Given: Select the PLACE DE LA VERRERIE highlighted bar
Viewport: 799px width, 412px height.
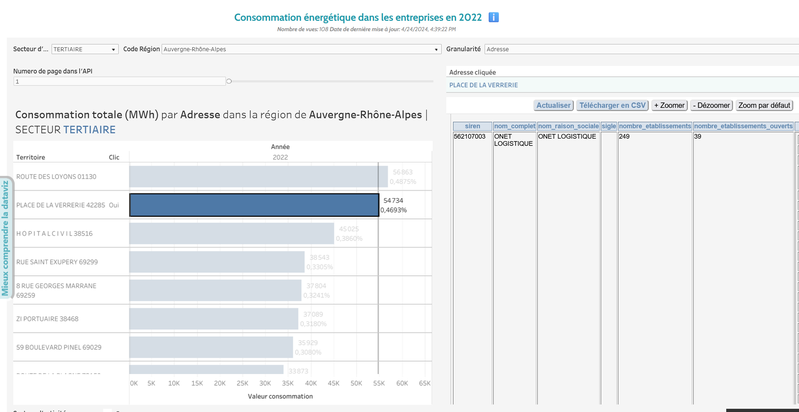Looking at the screenshot, I should (254, 205).
